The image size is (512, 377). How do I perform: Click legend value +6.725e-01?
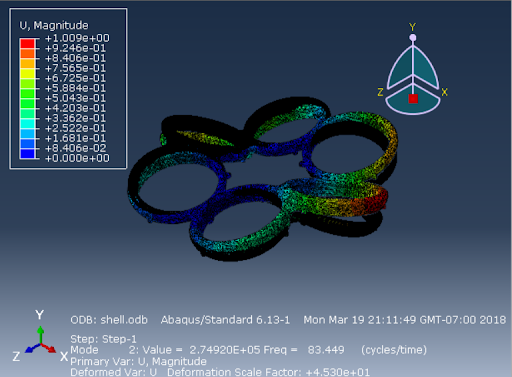click(75, 78)
